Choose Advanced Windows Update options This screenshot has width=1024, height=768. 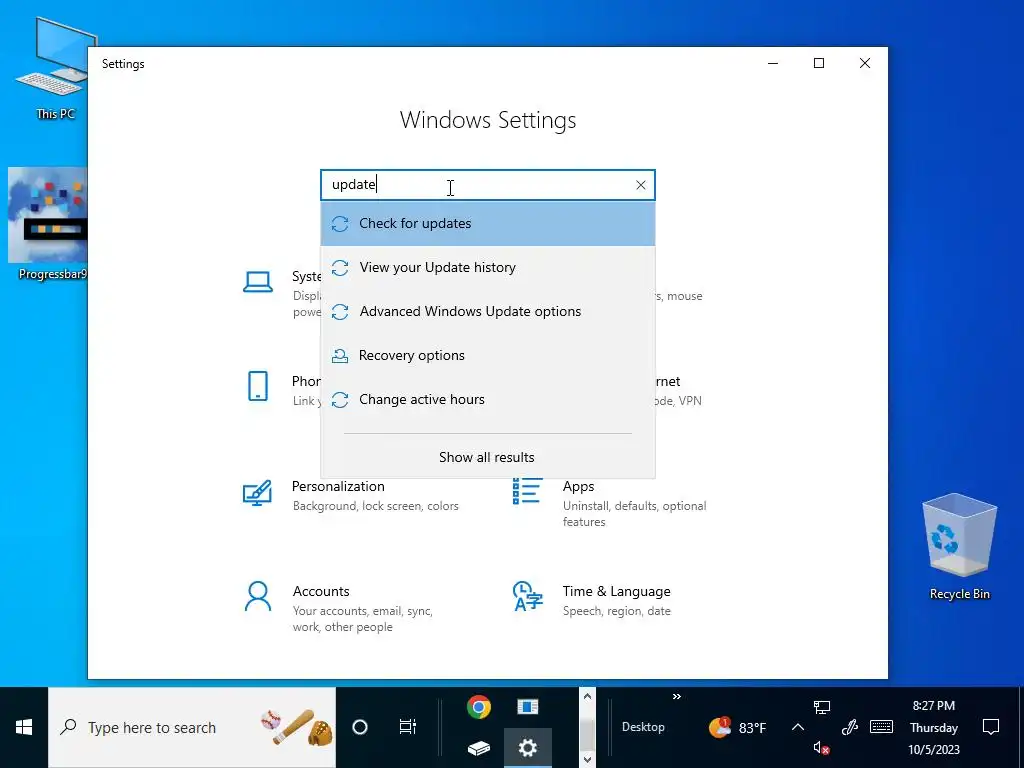pyautogui.click(x=488, y=312)
